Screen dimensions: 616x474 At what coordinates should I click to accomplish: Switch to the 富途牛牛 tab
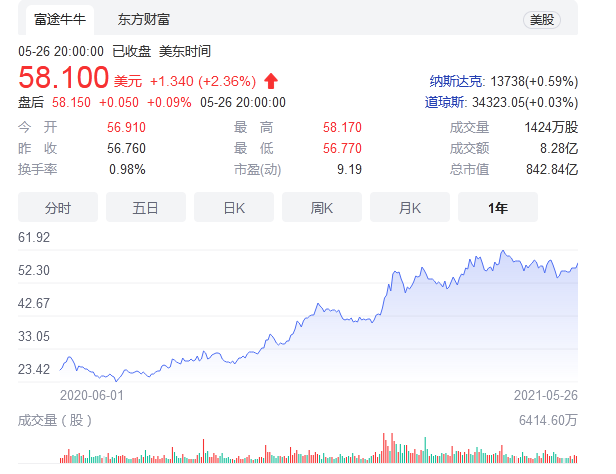(x=60, y=20)
